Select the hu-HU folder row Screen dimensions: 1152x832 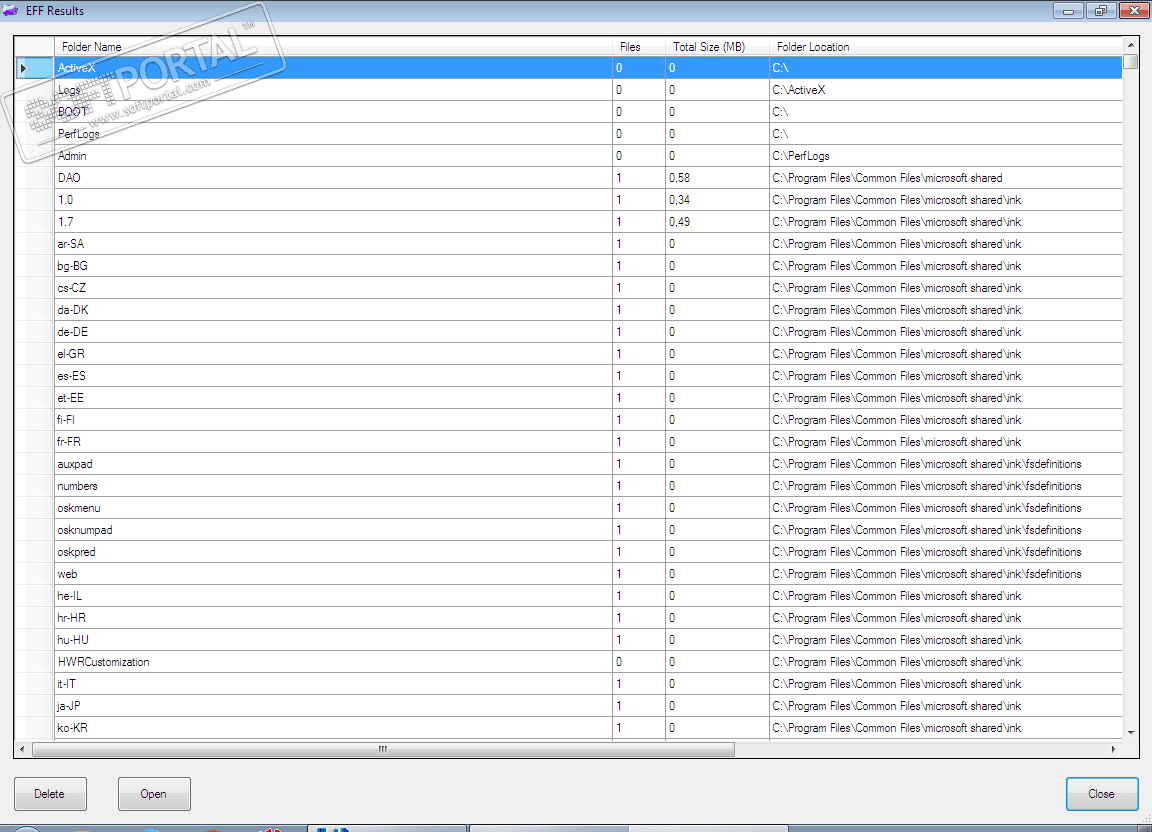569,641
